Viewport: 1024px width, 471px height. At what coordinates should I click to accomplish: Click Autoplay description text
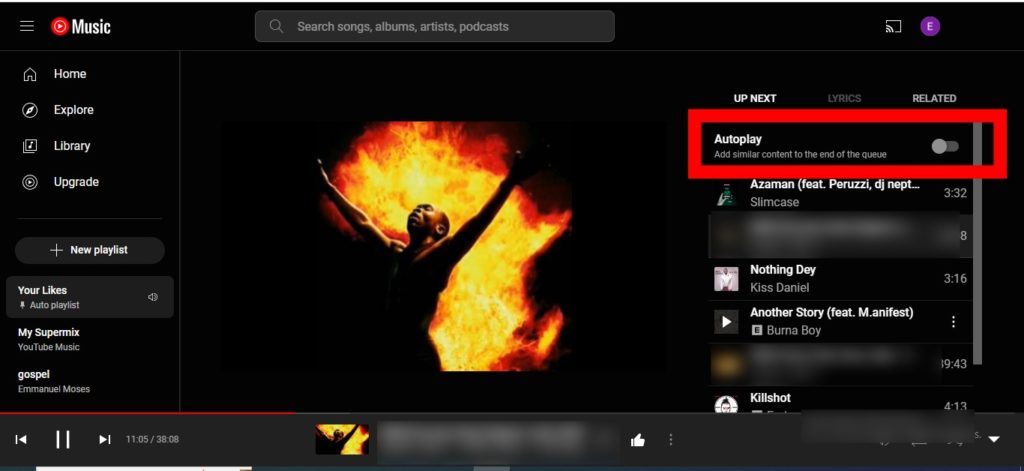point(800,155)
